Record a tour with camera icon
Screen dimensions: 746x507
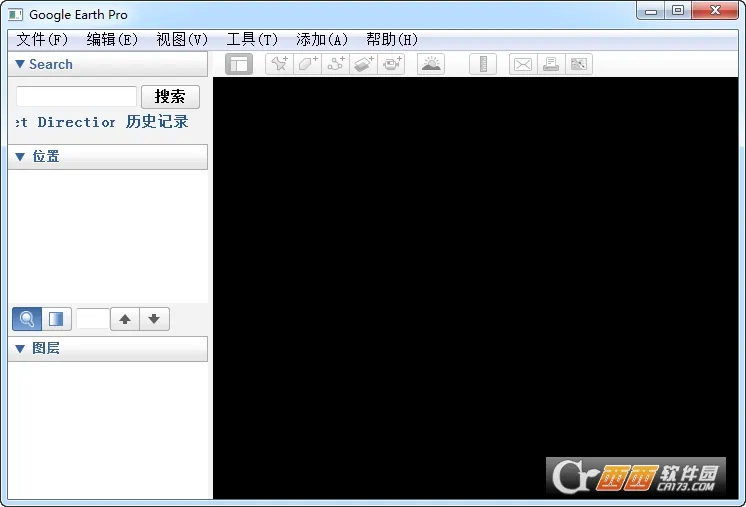coord(392,64)
